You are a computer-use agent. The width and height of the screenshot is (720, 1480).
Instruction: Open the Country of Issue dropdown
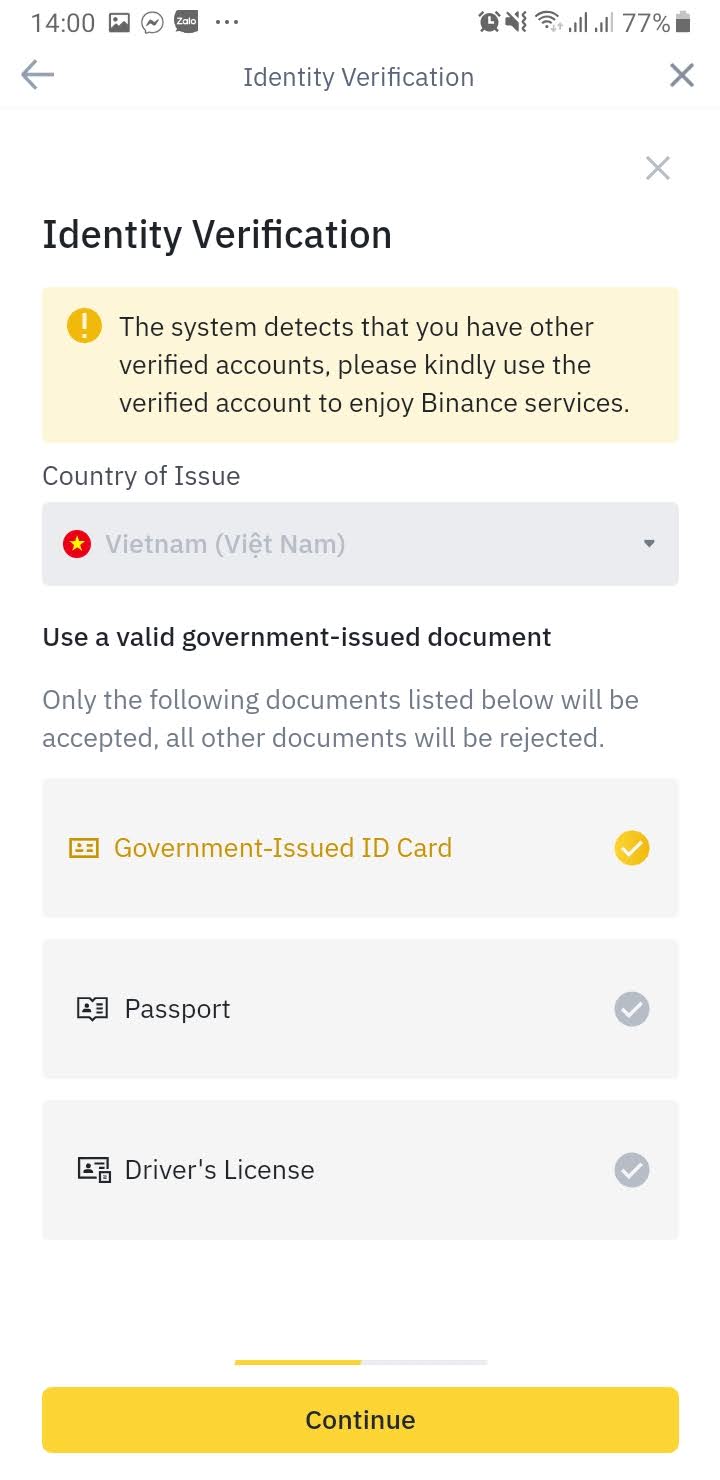coord(360,544)
